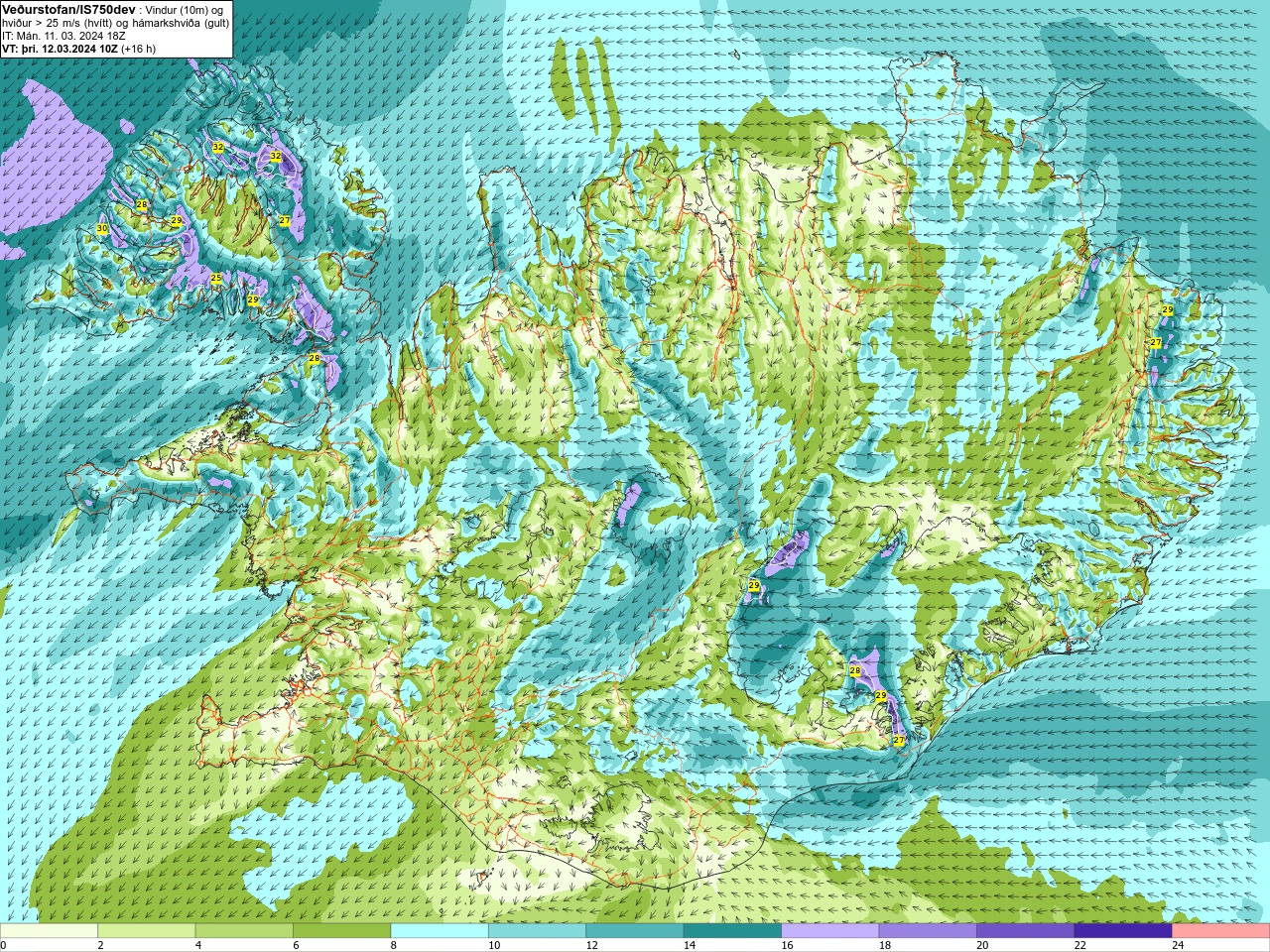This screenshot has width=1270, height=952.
Task: Click the yellow 30 gust label
Action: (102, 229)
